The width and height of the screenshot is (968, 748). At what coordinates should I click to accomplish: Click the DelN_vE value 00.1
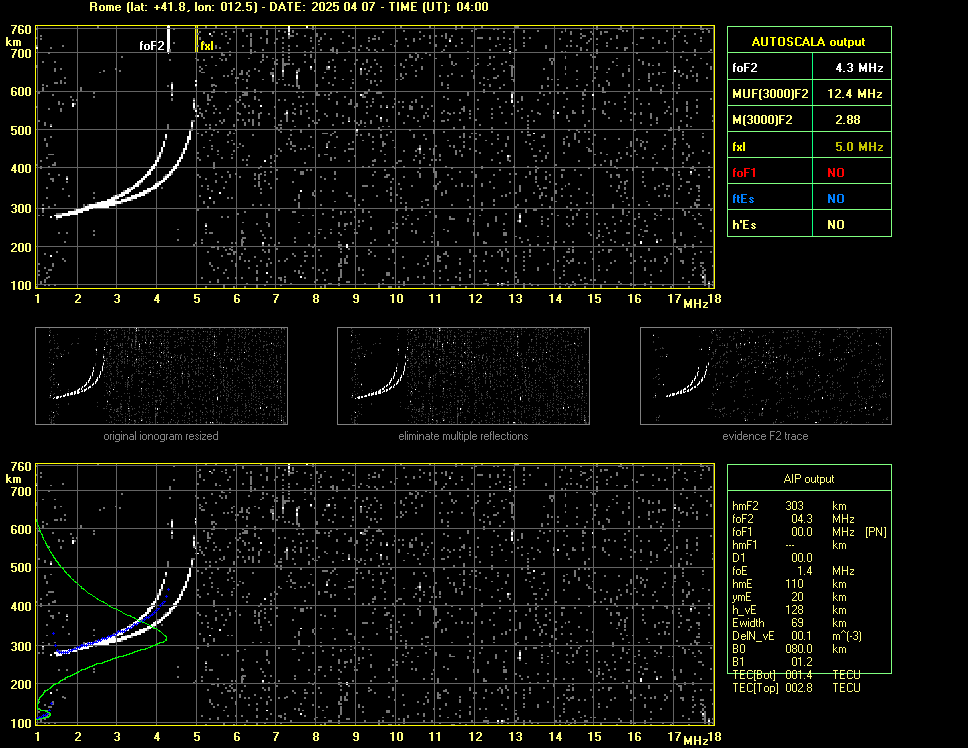tap(802, 636)
